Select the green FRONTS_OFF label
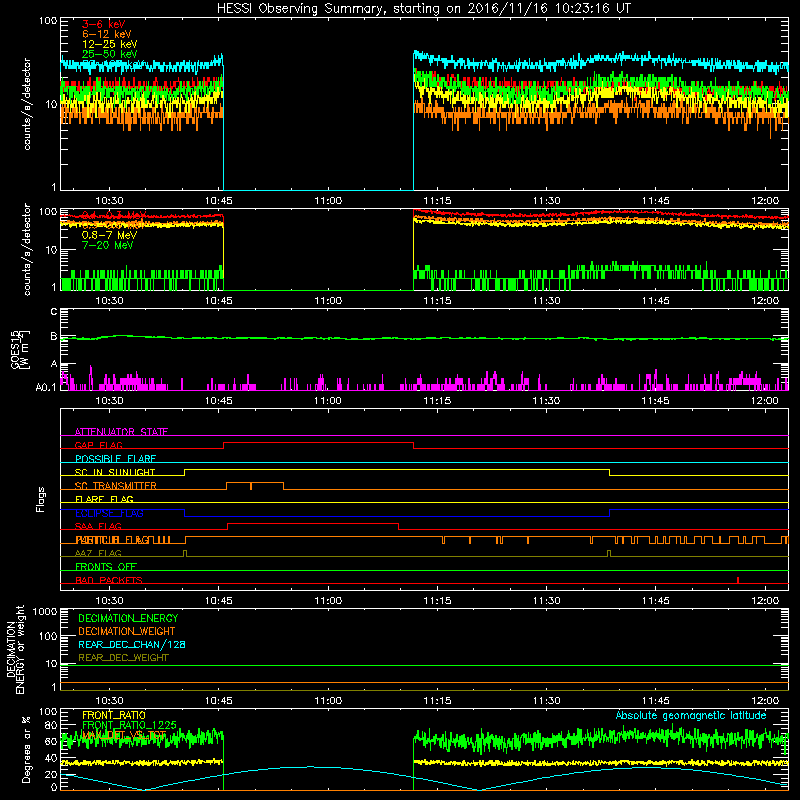The height and width of the screenshot is (800, 800). click(x=106, y=566)
